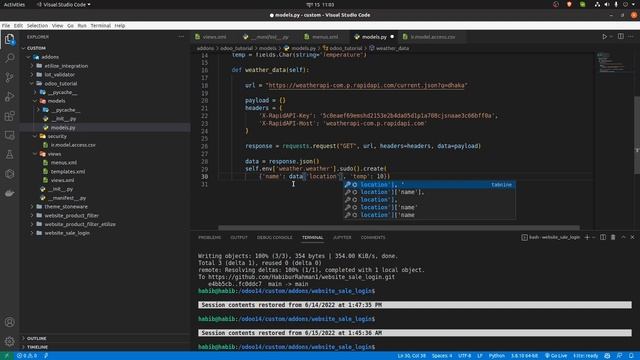Open the Selection menu
The image size is (640, 360).
click(x=37, y=25)
